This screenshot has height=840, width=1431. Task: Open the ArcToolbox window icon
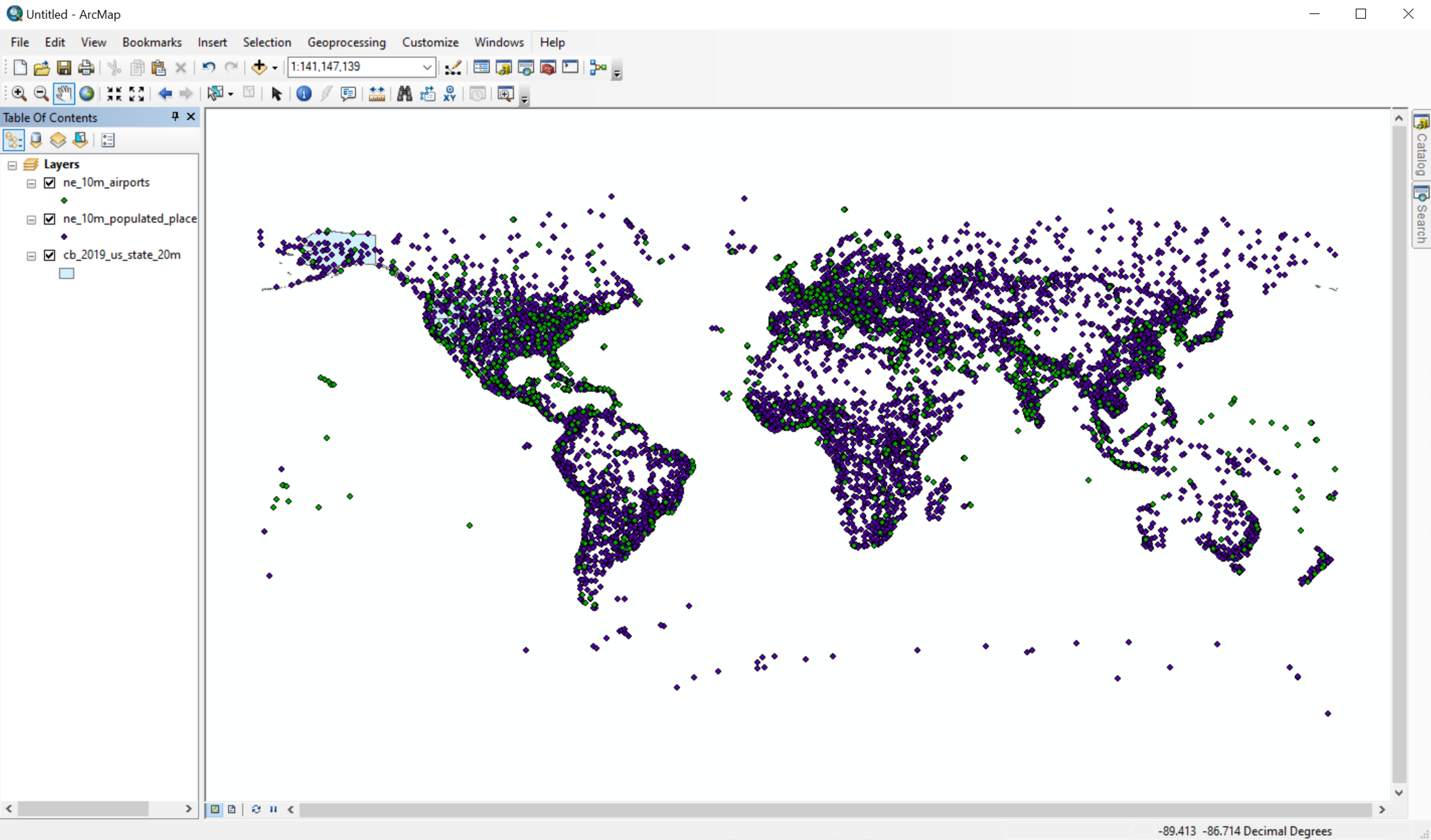(x=547, y=68)
